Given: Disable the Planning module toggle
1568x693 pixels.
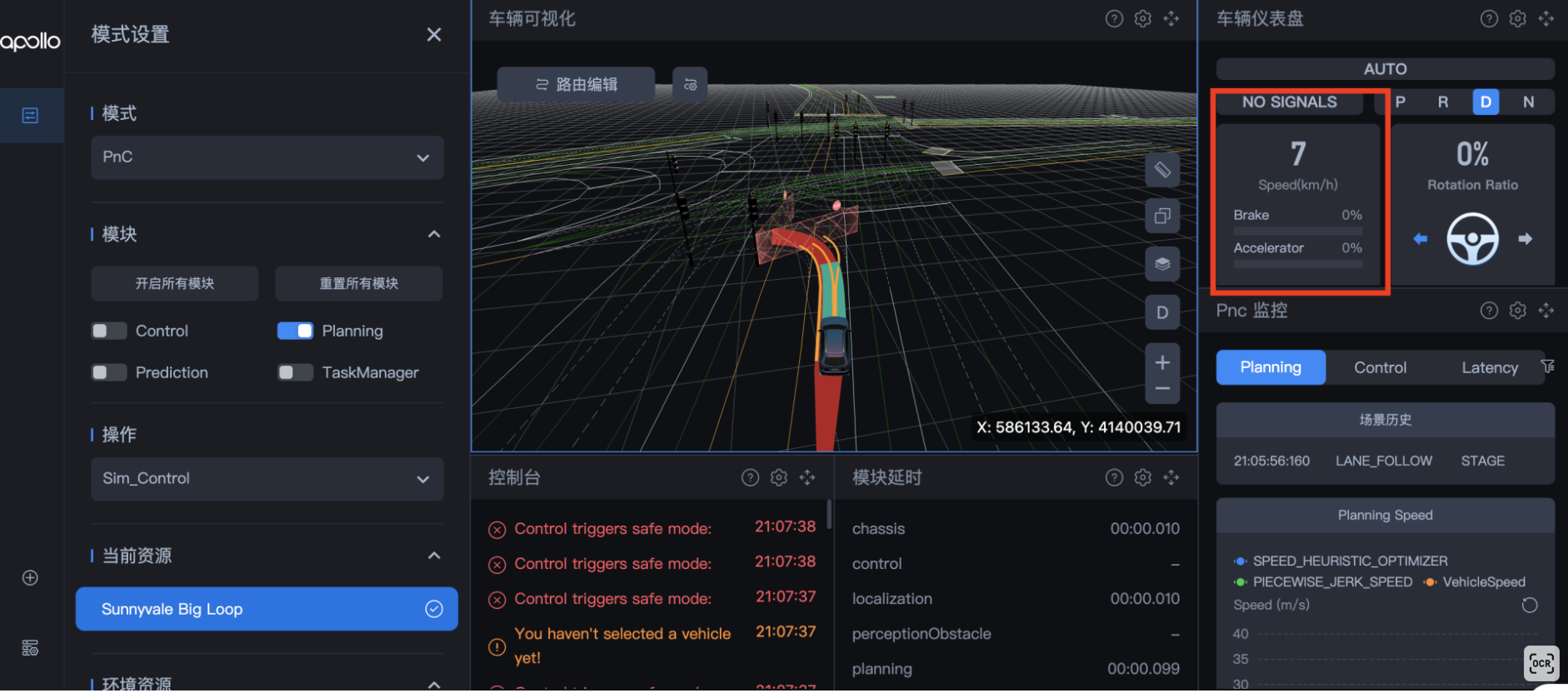Looking at the screenshot, I should (x=295, y=331).
